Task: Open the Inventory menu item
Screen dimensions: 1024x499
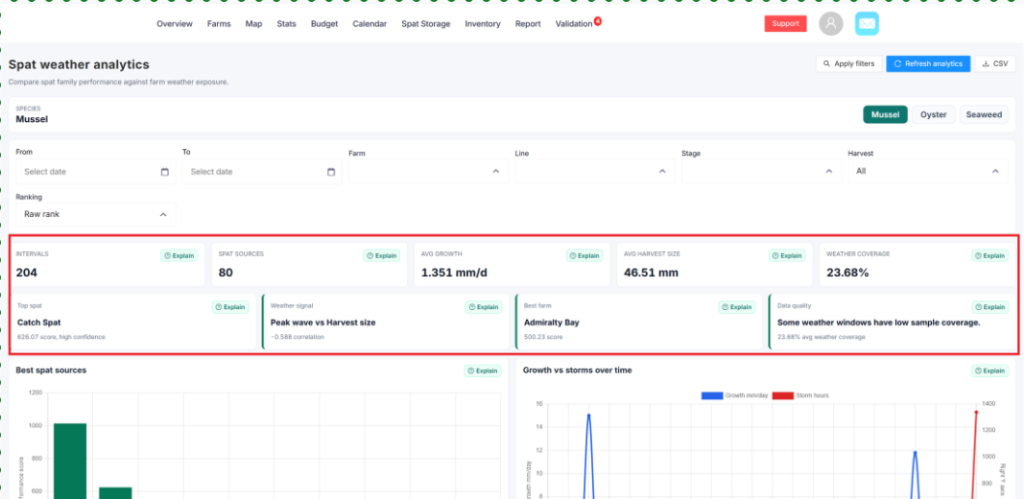Action: pyautogui.click(x=483, y=24)
